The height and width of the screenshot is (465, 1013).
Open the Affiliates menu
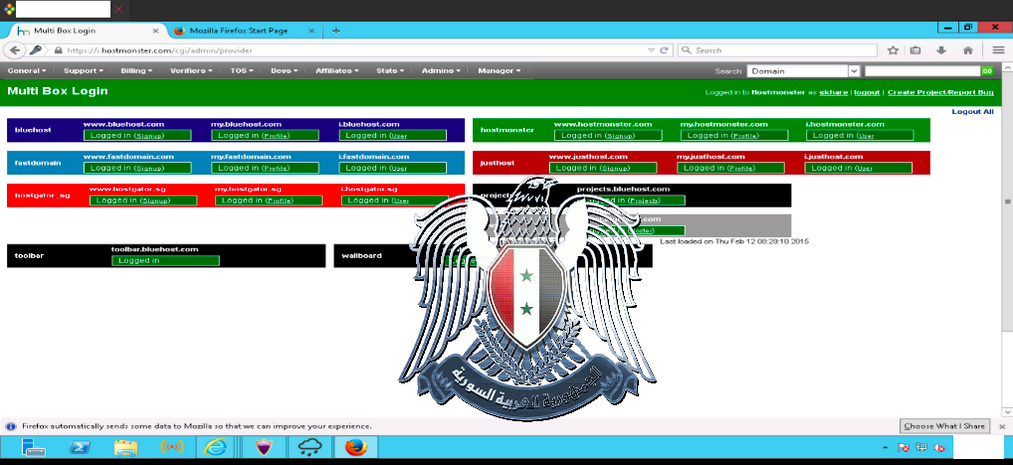338,71
